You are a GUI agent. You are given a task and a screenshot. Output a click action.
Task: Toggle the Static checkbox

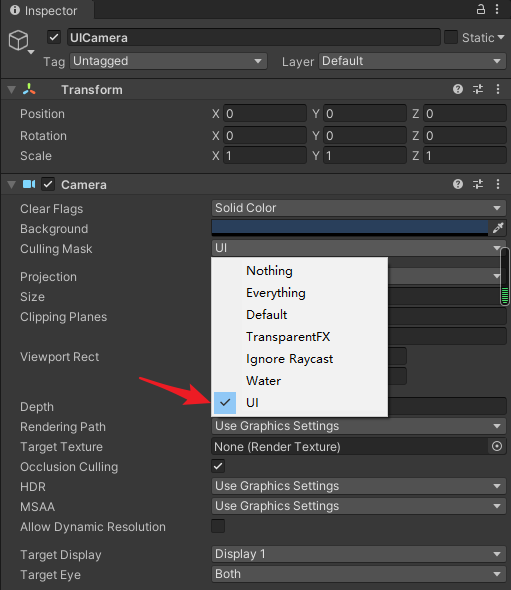pyautogui.click(x=451, y=37)
